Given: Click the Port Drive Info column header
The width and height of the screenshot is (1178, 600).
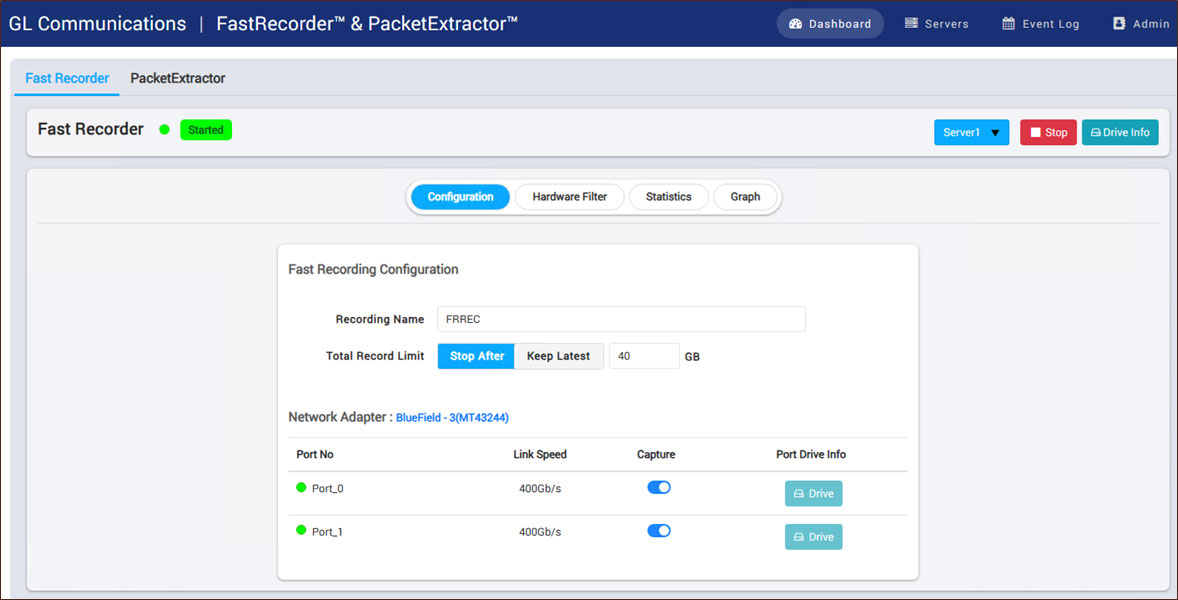Looking at the screenshot, I should tap(811, 454).
